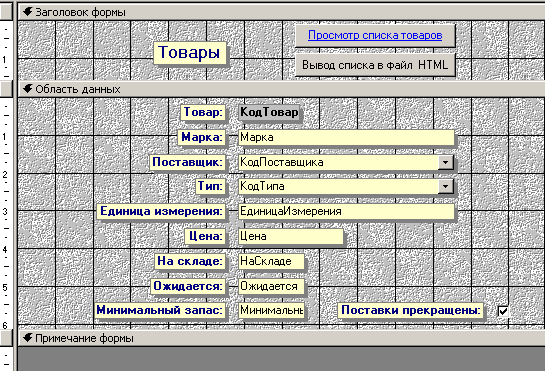Click the НаСкладе text box
Image resolution: width=545 pixels, height=371 pixels.
pos(271,261)
